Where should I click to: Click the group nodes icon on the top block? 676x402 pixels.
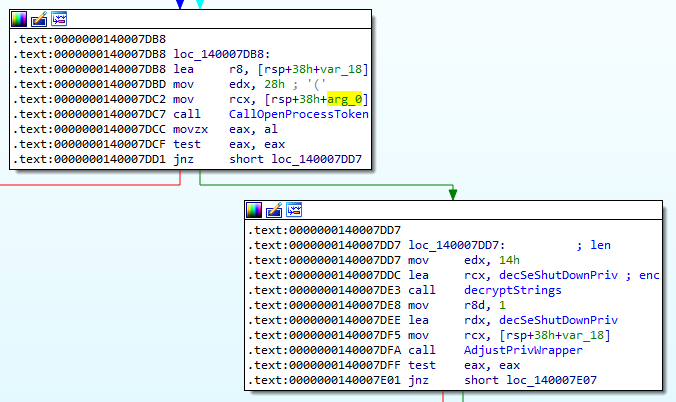pyautogui.click(x=60, y=19)
